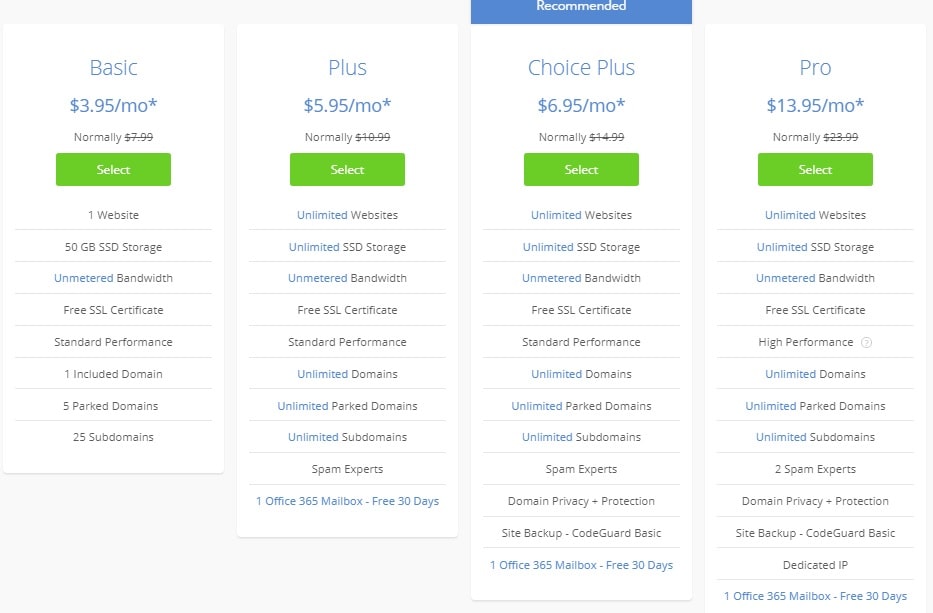Click Office 365 Mailbox link under Plus

tap(347, 501)
